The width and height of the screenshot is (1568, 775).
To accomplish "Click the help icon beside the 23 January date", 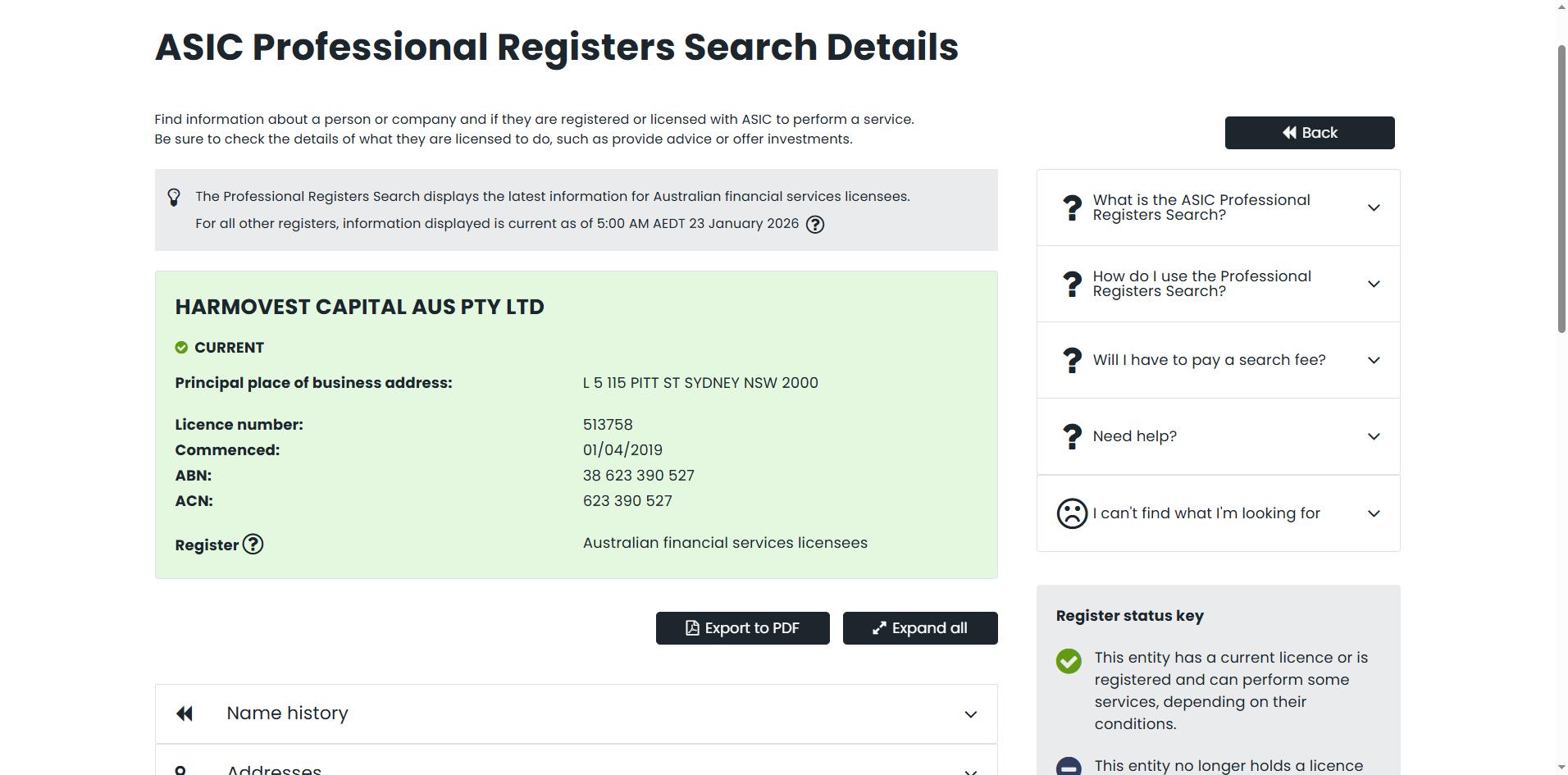I will click(814, 224).
